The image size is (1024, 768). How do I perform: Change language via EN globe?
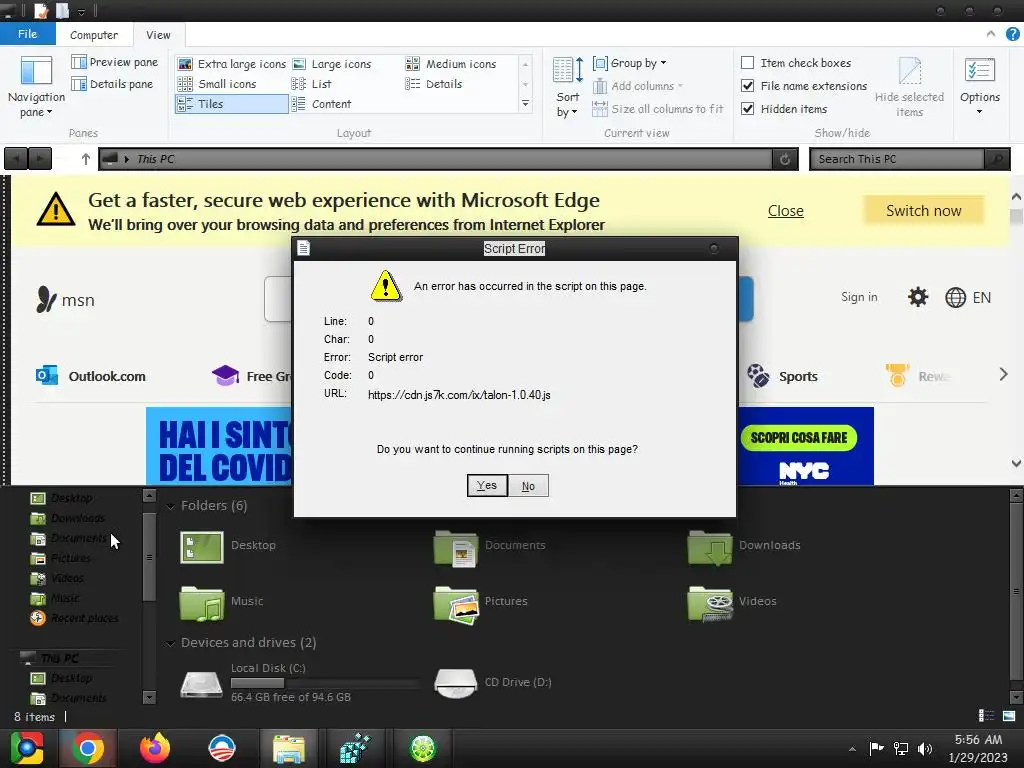[968, 298]
